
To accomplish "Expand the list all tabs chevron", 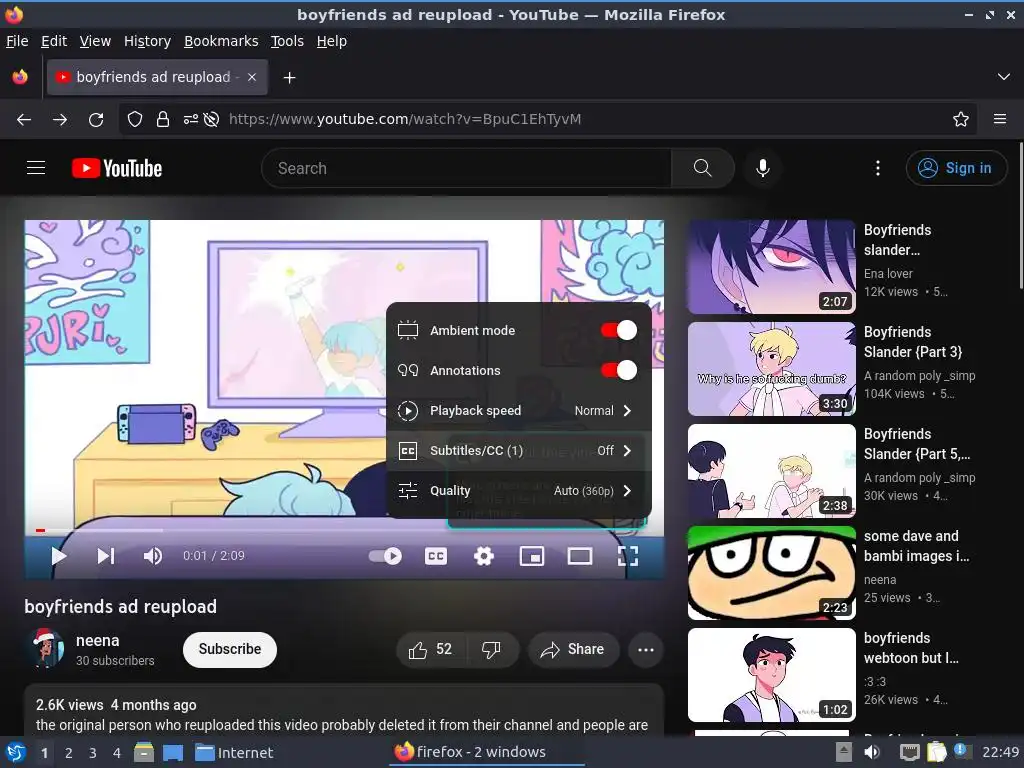I will pyautogui.click(x=1004, y=77).
